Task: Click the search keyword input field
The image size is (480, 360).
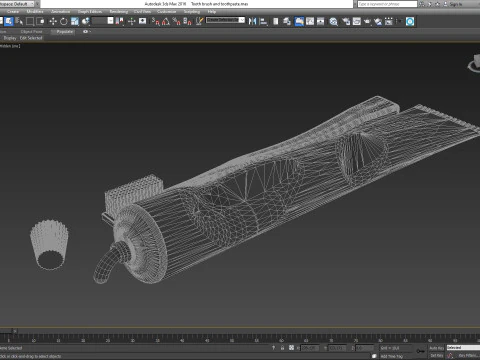Action: [x=387, y=4]
